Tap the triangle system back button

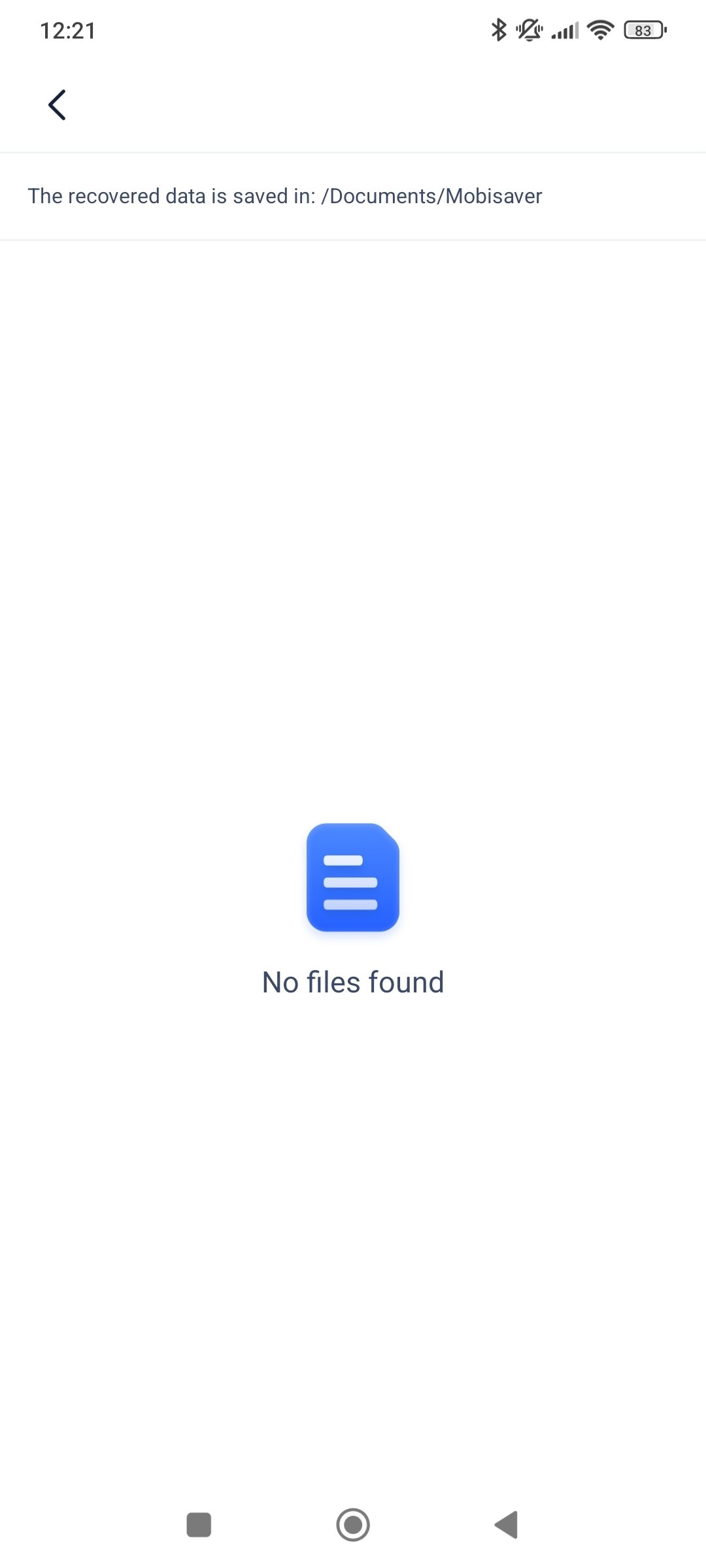507,1525
